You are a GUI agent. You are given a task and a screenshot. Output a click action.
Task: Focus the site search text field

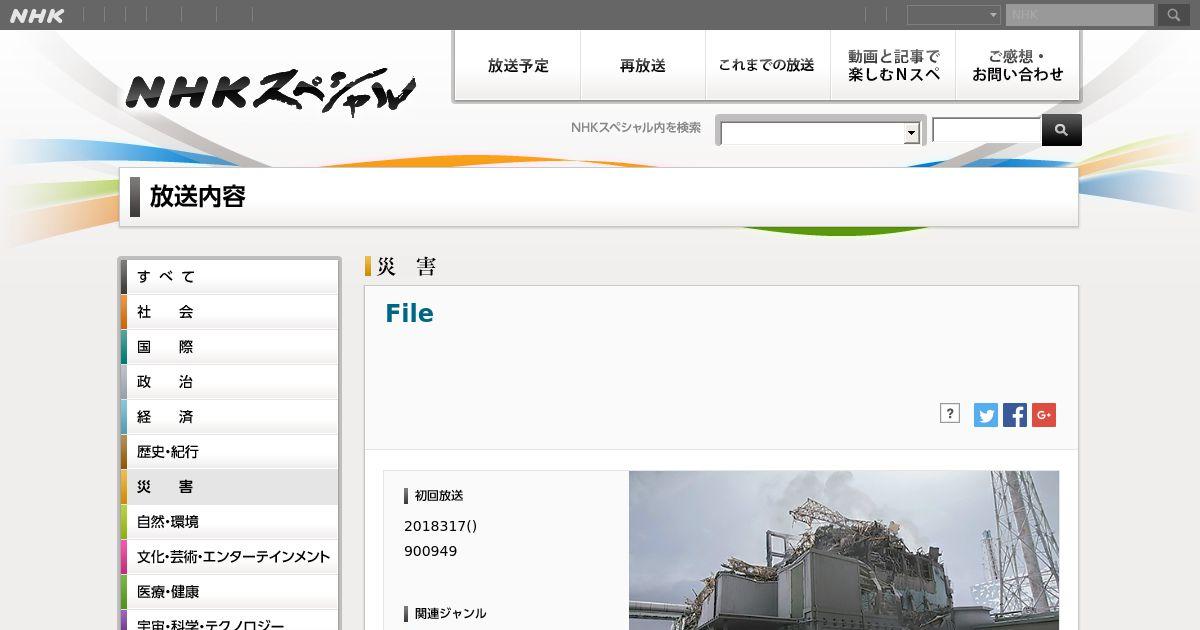pyautogui.click(x=987, y=130)
